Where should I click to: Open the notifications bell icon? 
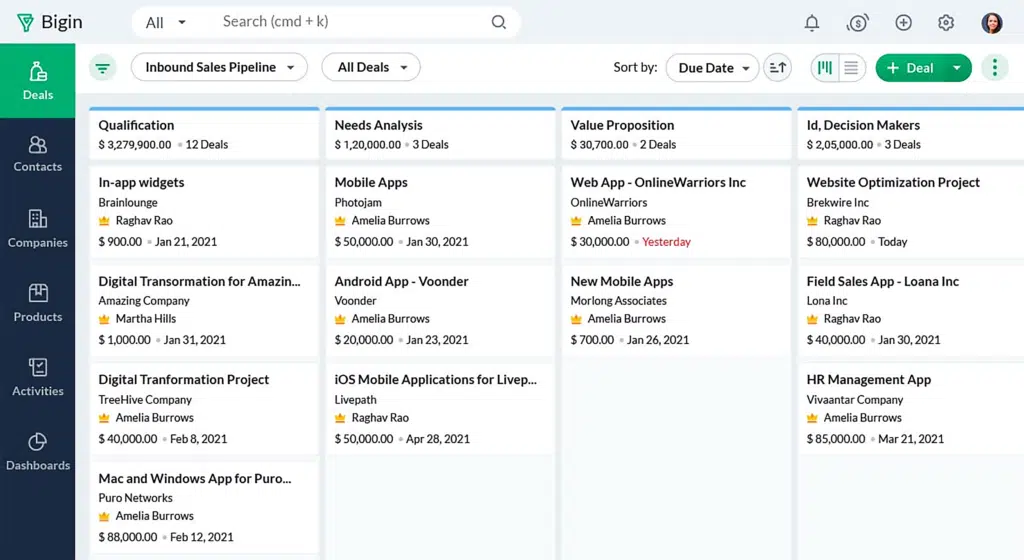[812, 23]
